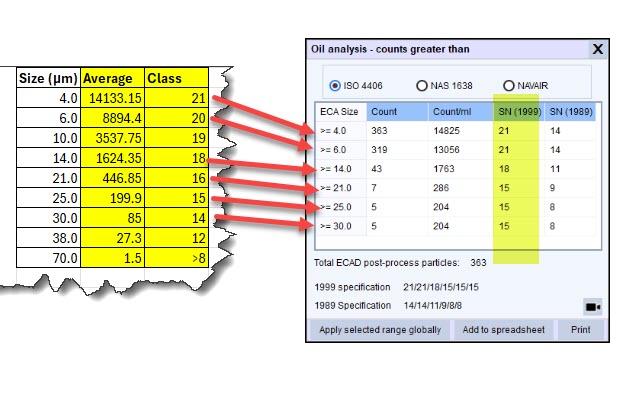Select the >= 25.0 row size cell
Viewport: 643px width, 398px height.
[x=341, y=207]
